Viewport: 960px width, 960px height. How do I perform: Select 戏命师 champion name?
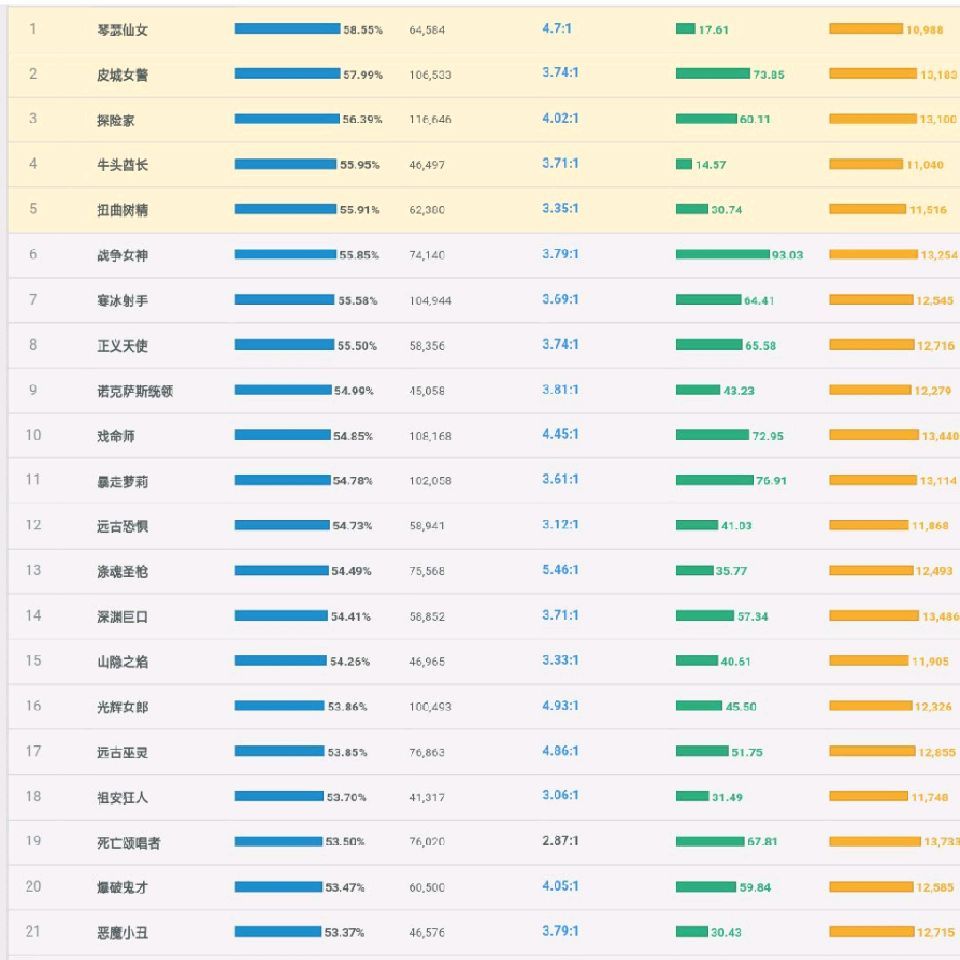[x=116, y=436]
